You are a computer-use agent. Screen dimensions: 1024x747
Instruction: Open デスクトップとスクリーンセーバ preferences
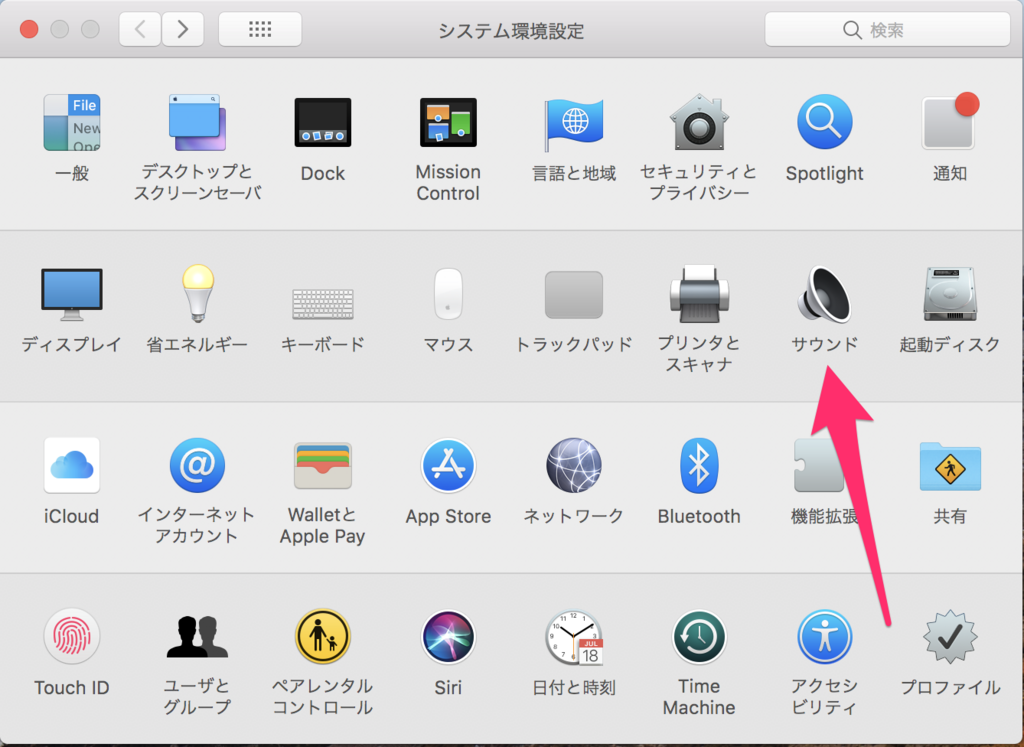click(x=197, y=123)
